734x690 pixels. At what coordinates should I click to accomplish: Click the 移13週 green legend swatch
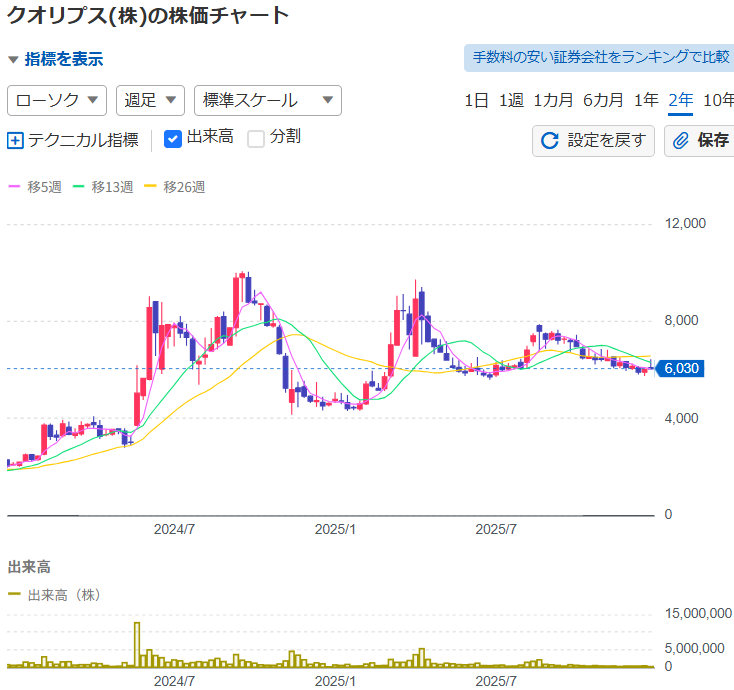[x=78, y=187]
